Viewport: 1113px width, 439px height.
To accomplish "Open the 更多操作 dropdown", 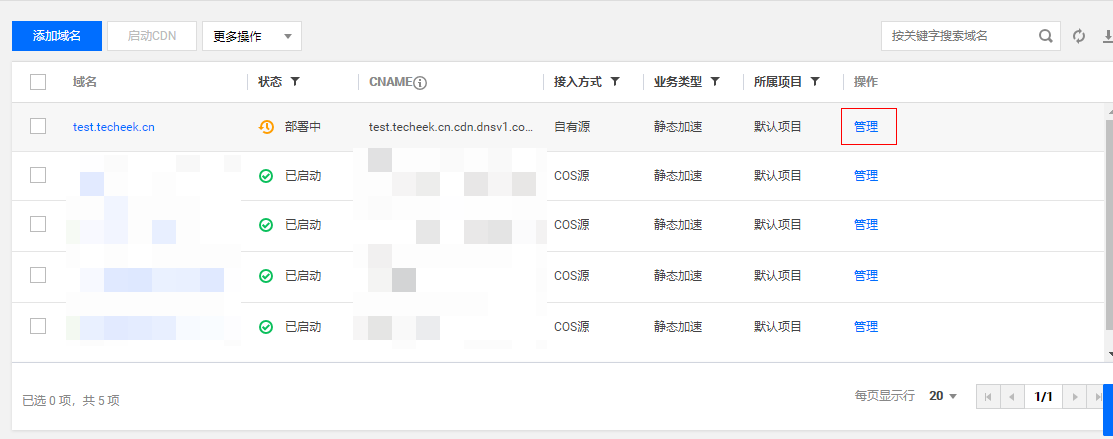I will coord(251,36).
